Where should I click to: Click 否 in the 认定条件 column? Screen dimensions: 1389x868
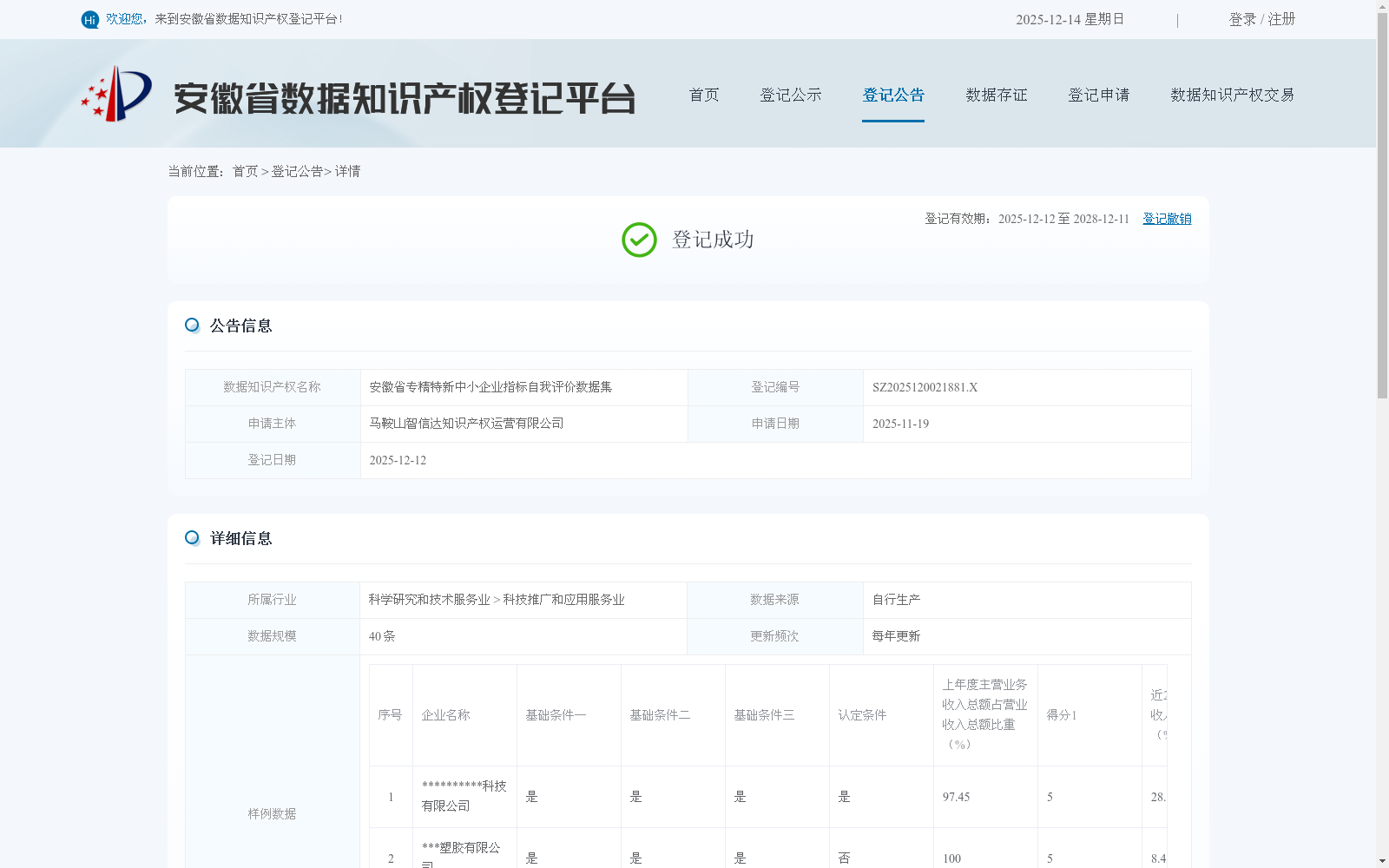844,858
